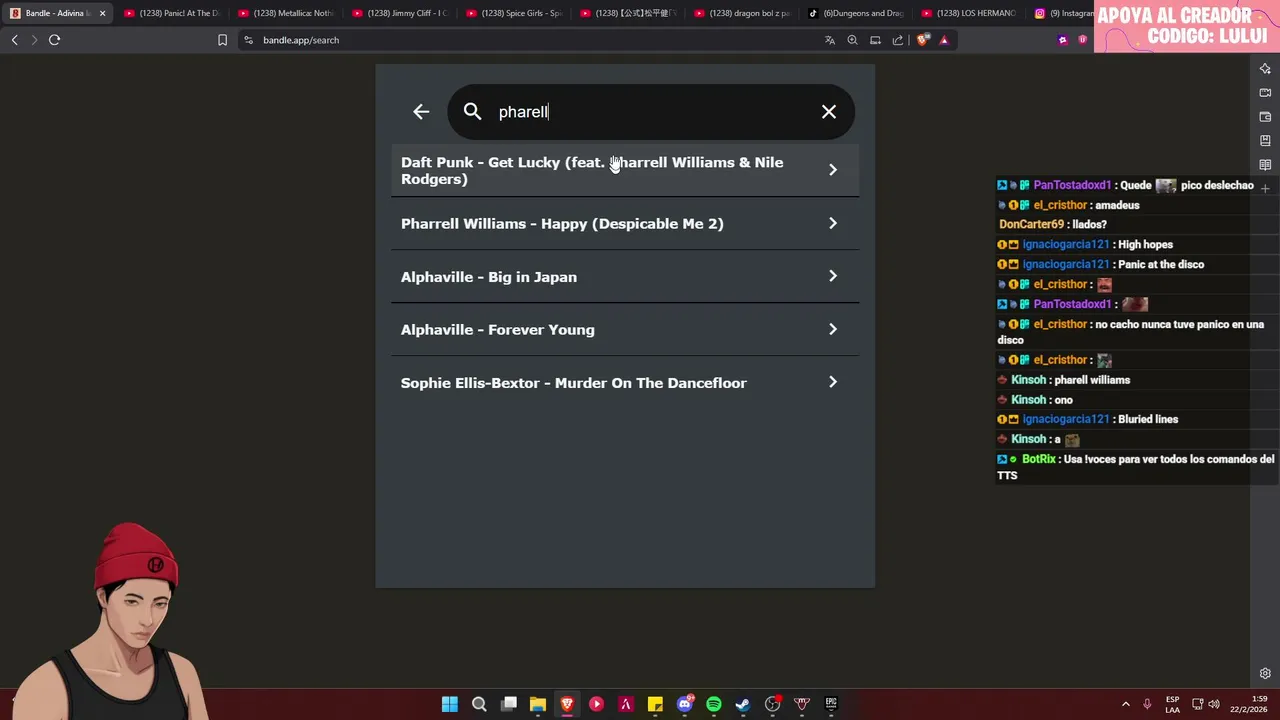The width and height of the screenshot is (1280, 720).
Task: Open site settings icon in address bar
Action: 248,40
